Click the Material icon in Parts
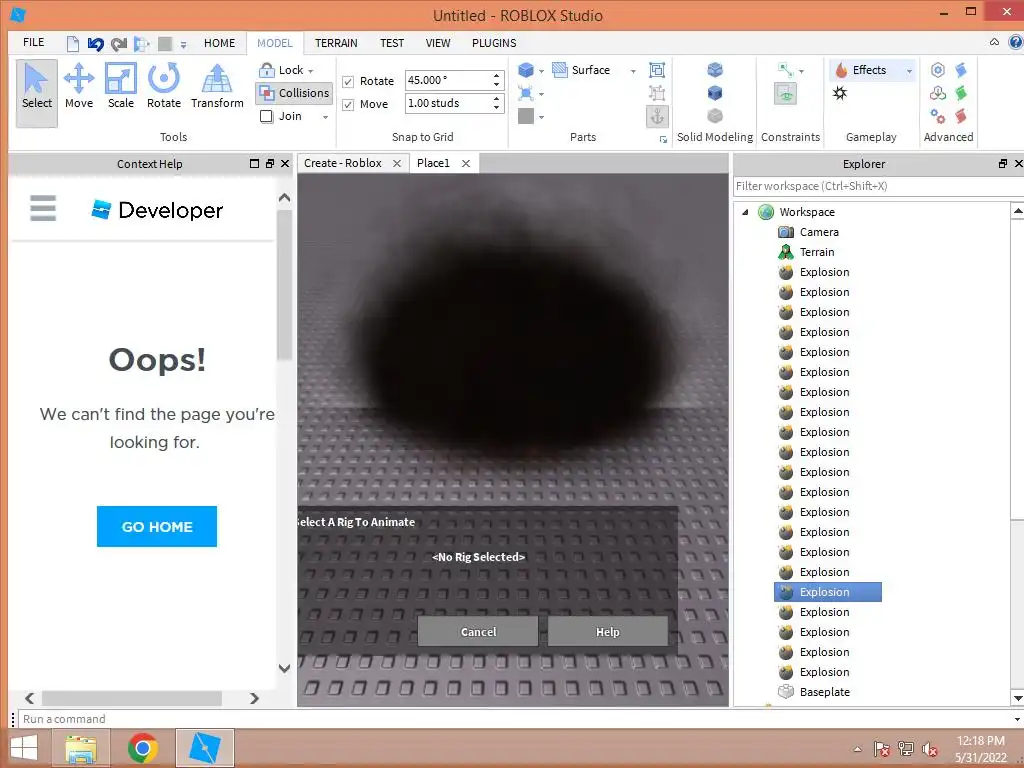1024x768 pixels. (526, 93)
